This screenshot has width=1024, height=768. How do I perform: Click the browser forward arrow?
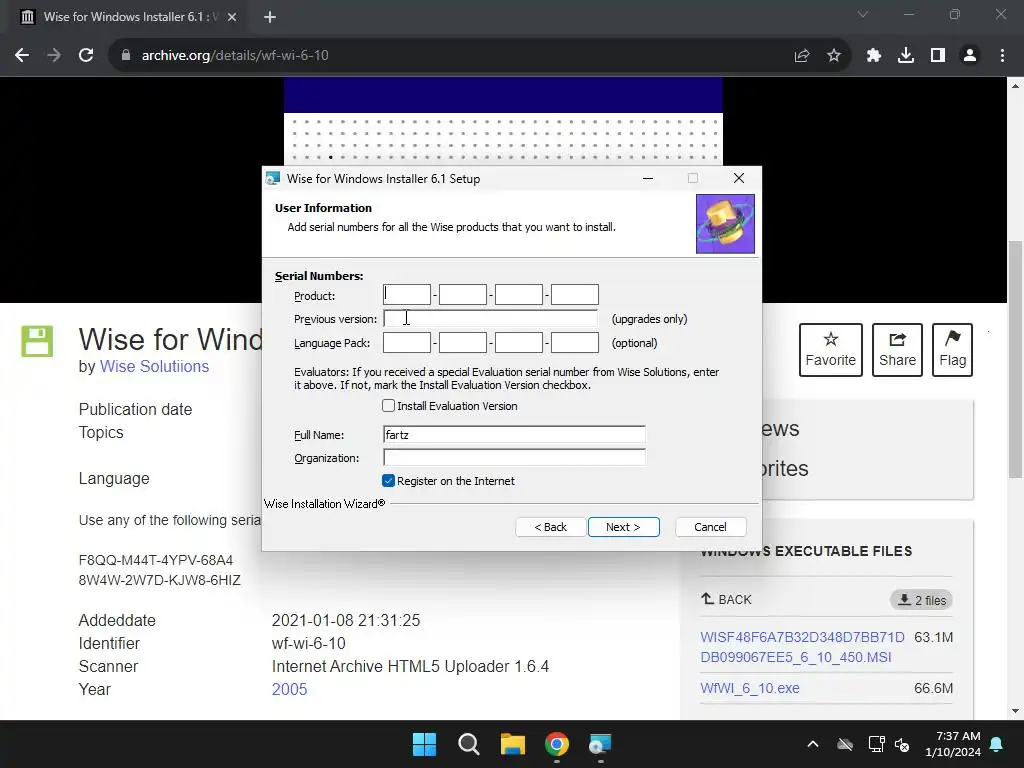[54, 56]
